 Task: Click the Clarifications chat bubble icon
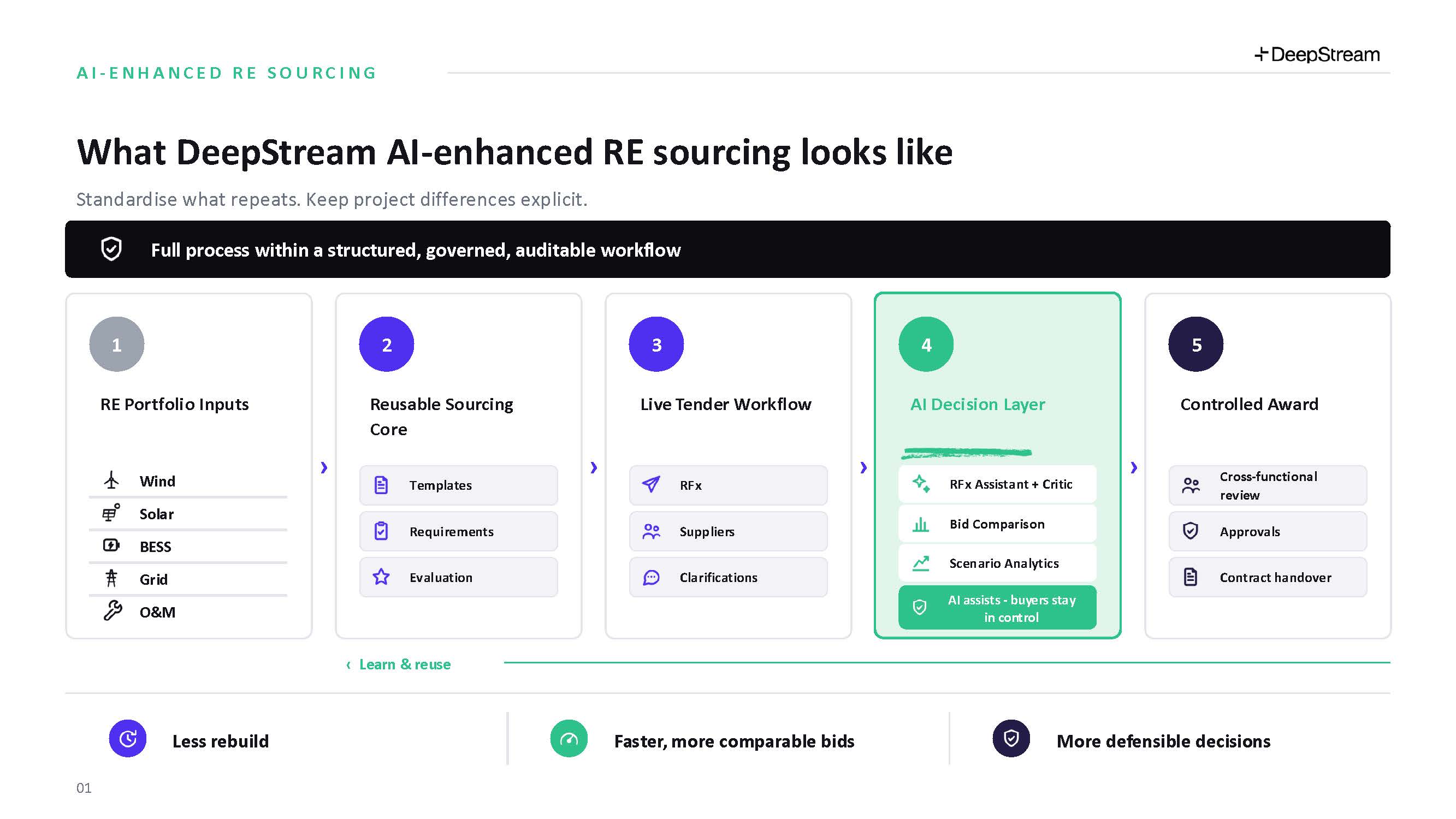[x=651, y=577]
